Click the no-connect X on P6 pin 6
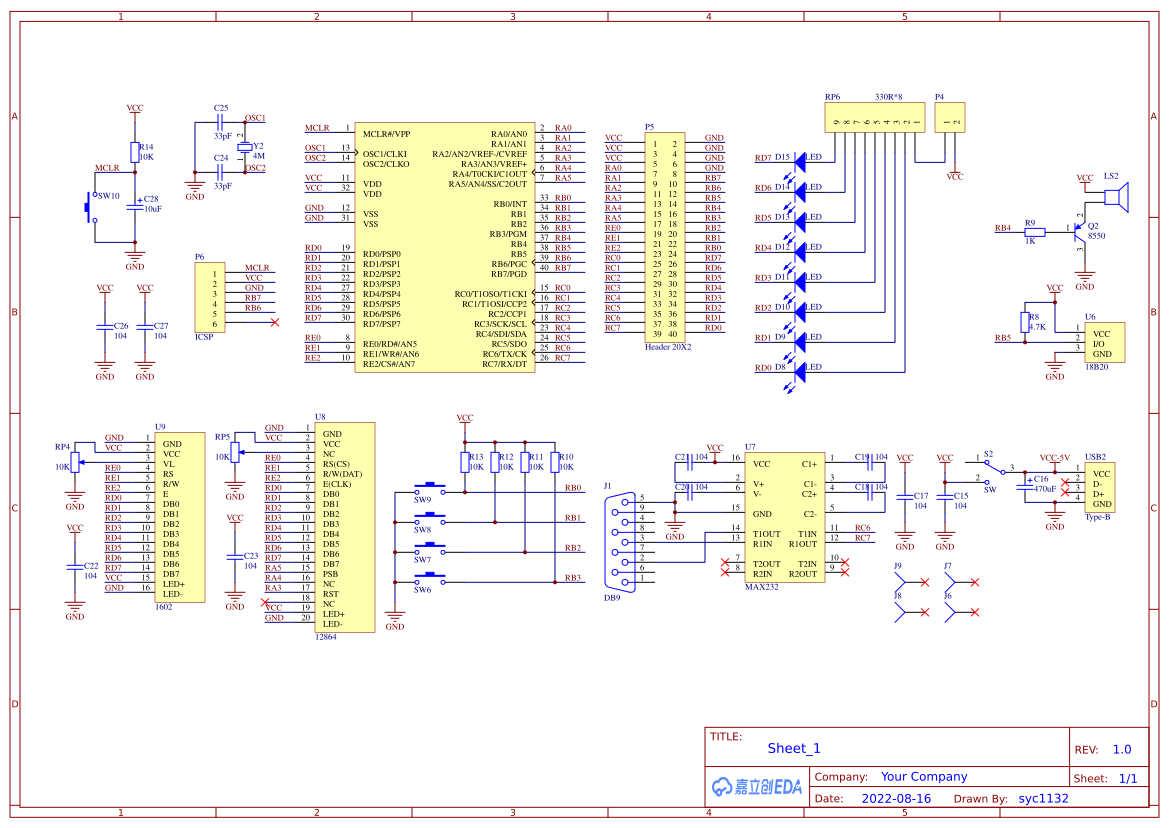The width and height of the screenshot is (1169, 828). pos(275,322)
